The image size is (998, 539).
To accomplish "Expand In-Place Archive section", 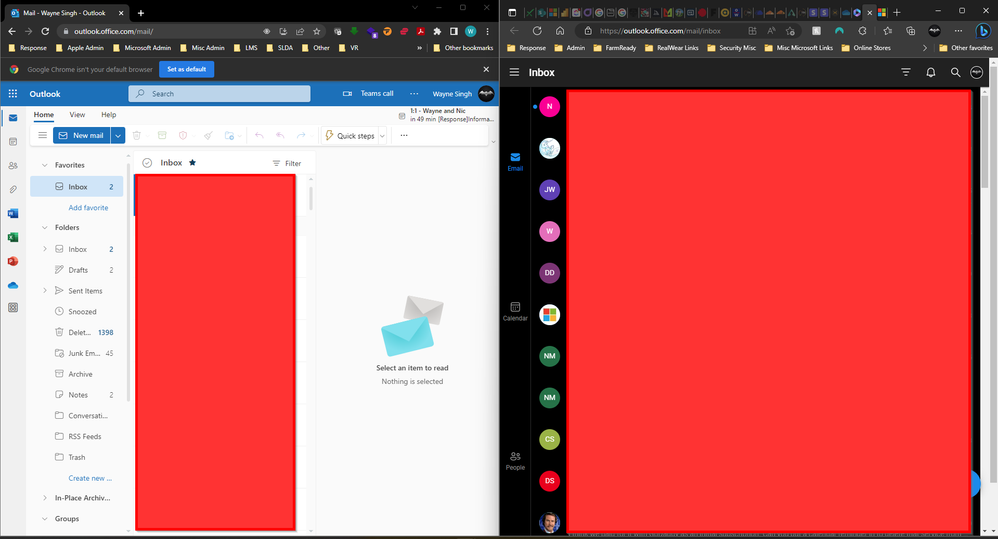I will pyautogui.click(x=45, y=498).
